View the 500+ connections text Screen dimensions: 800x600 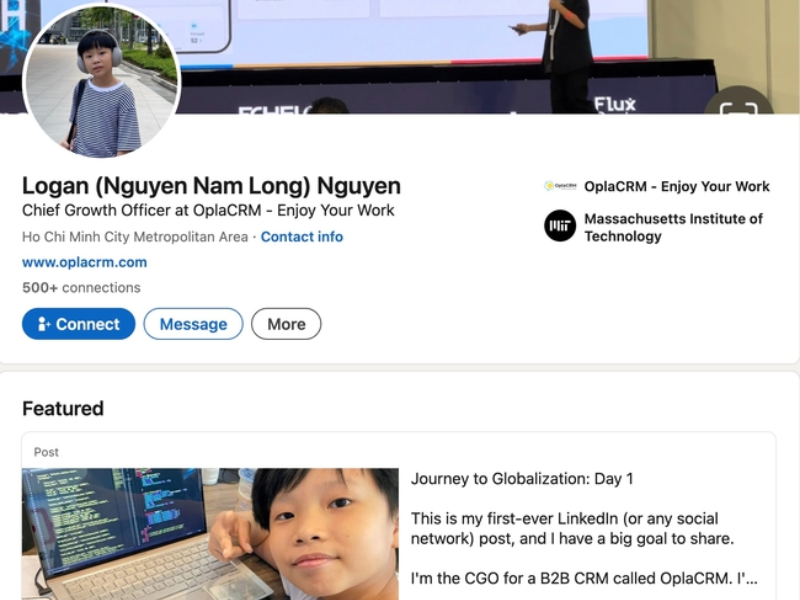click(x=81, y=288)
